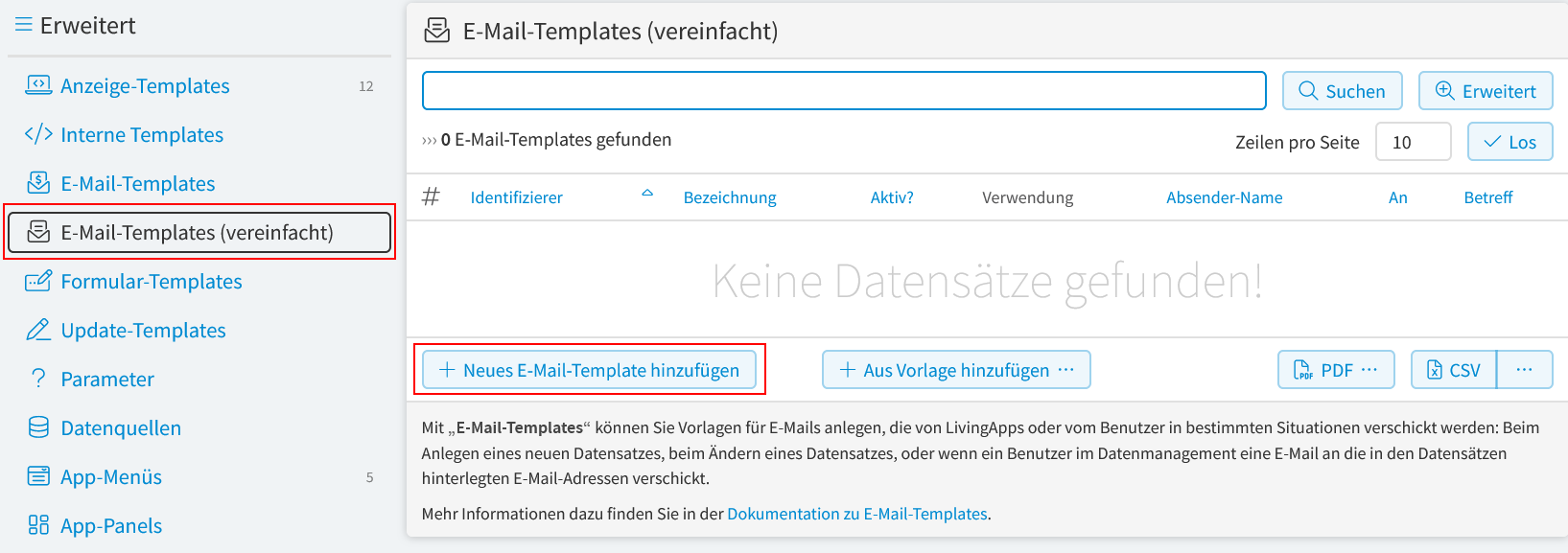Sort by Aktiv? column
The image size is (1568, 553).
pyautogui.click(x=892, y=197)
